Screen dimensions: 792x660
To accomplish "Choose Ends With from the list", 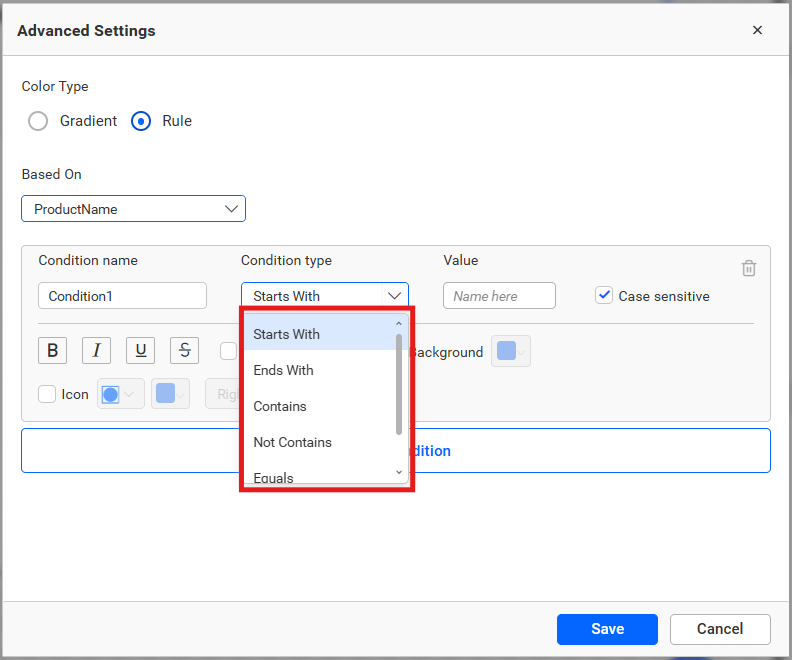I will tap(284, 370).
